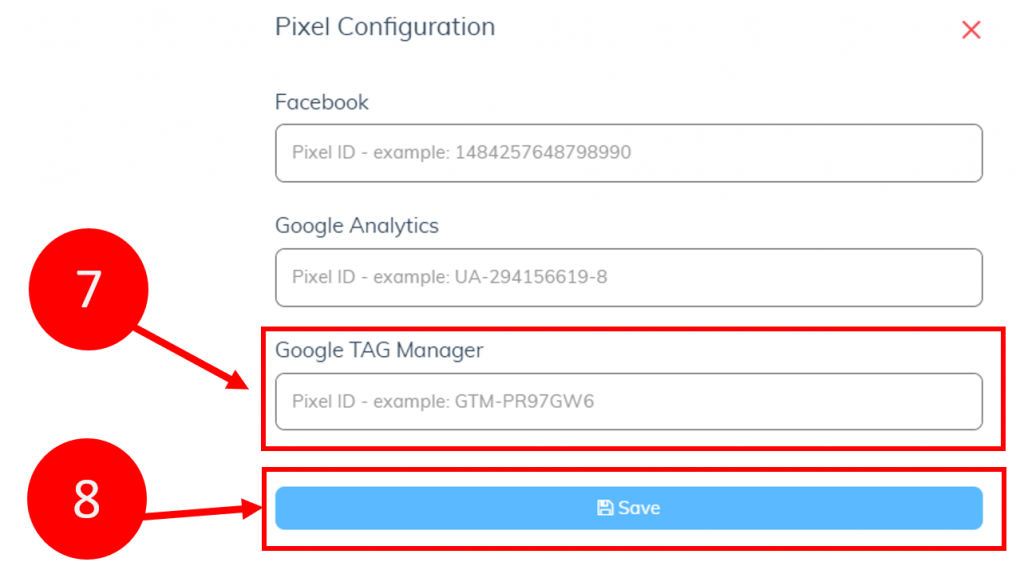Click the arrow pointing at the Save button

(204, 510)
